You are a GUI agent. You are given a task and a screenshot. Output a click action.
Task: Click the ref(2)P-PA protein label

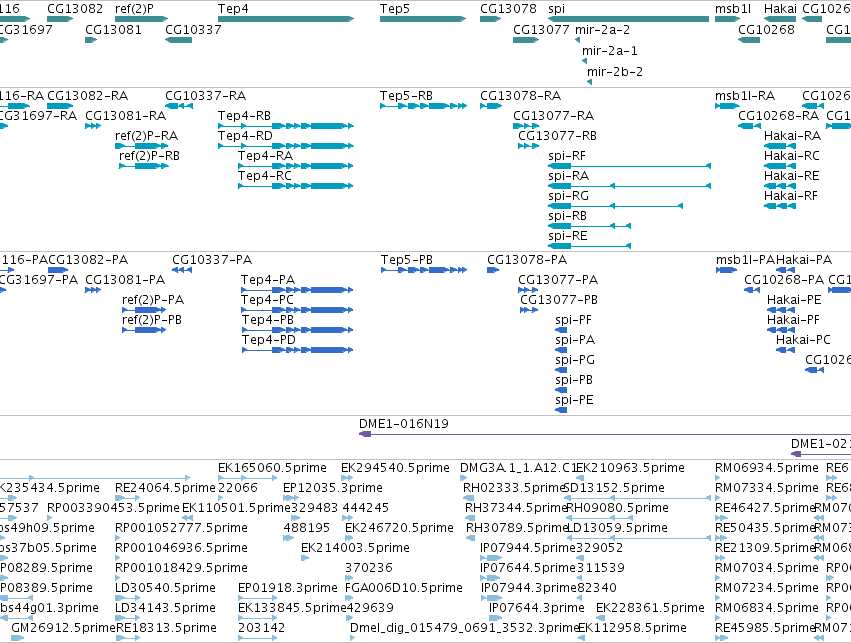pos(153,300)
